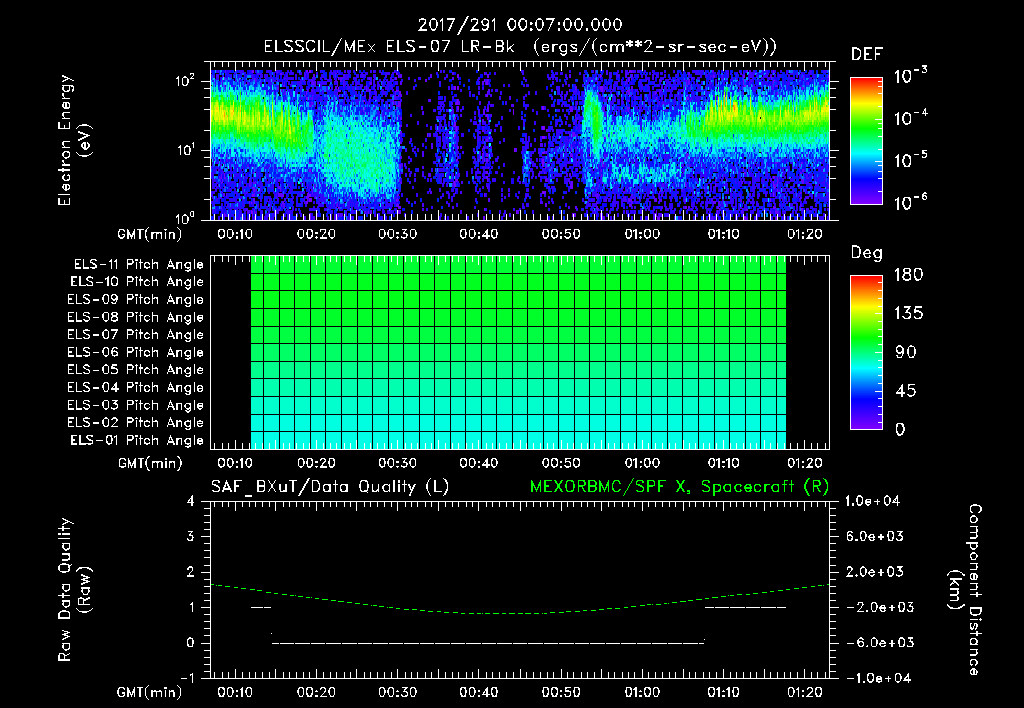
Task: Click 00:10 time label under pitch angle panel
Action: pos(234,463)
